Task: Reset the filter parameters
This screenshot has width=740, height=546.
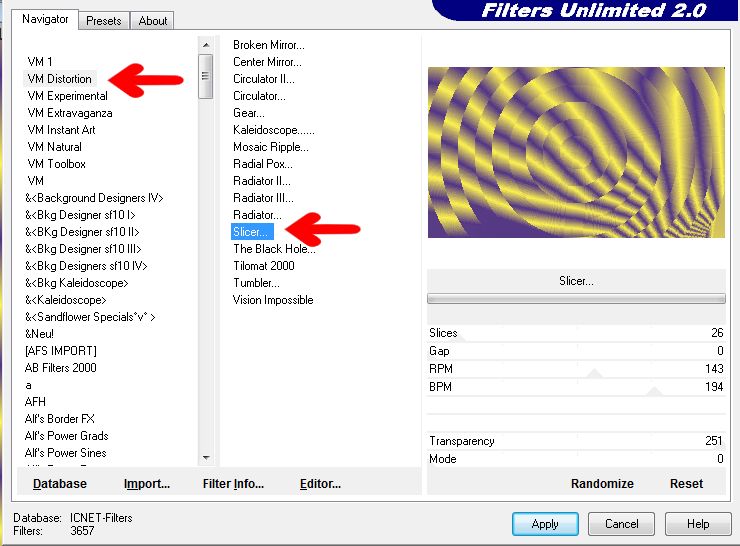Action: click(686, 484)
